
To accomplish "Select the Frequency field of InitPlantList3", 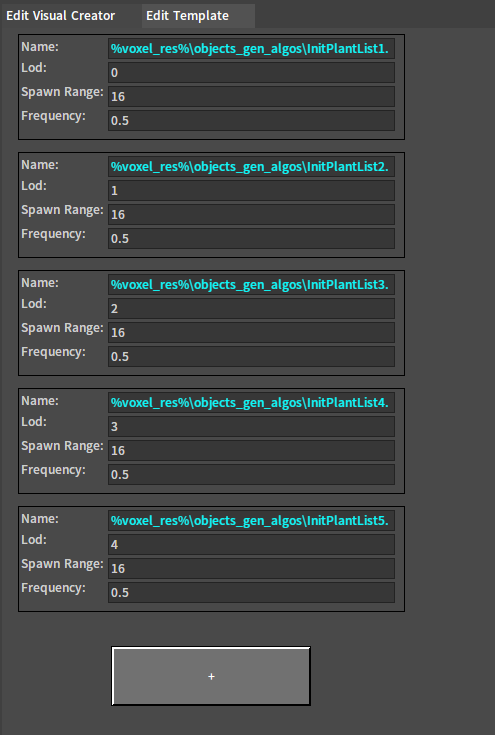I will (x=251, y=357).
